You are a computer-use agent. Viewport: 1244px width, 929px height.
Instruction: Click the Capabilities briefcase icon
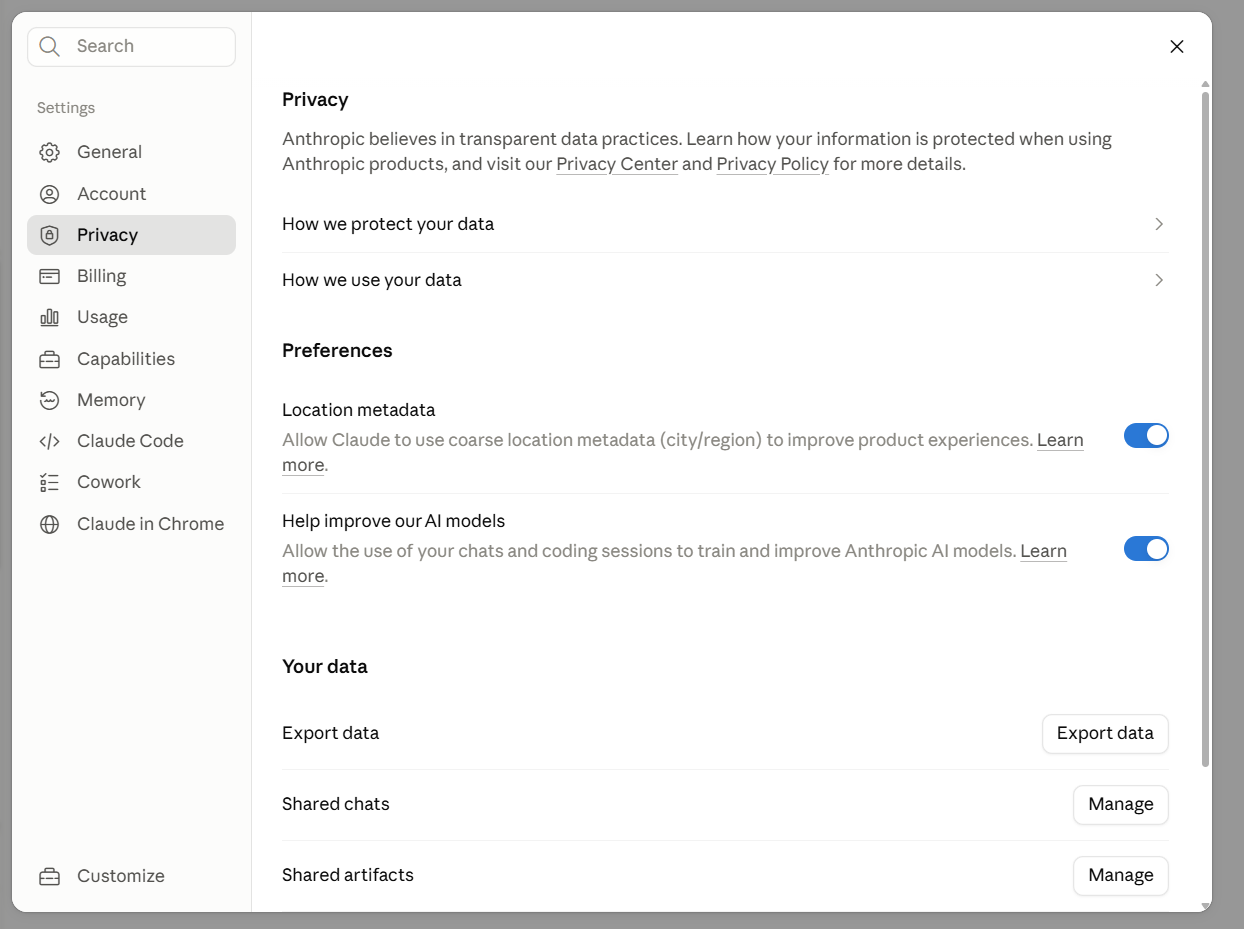click(x=49, y=359)
